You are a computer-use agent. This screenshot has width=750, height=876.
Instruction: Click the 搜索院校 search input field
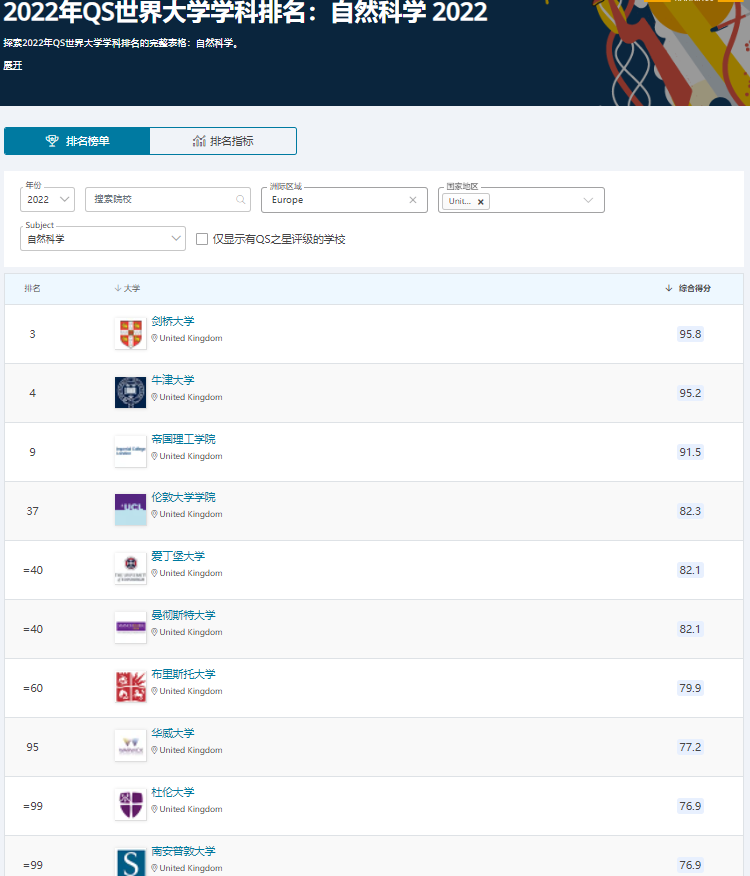tap(160, 200)
